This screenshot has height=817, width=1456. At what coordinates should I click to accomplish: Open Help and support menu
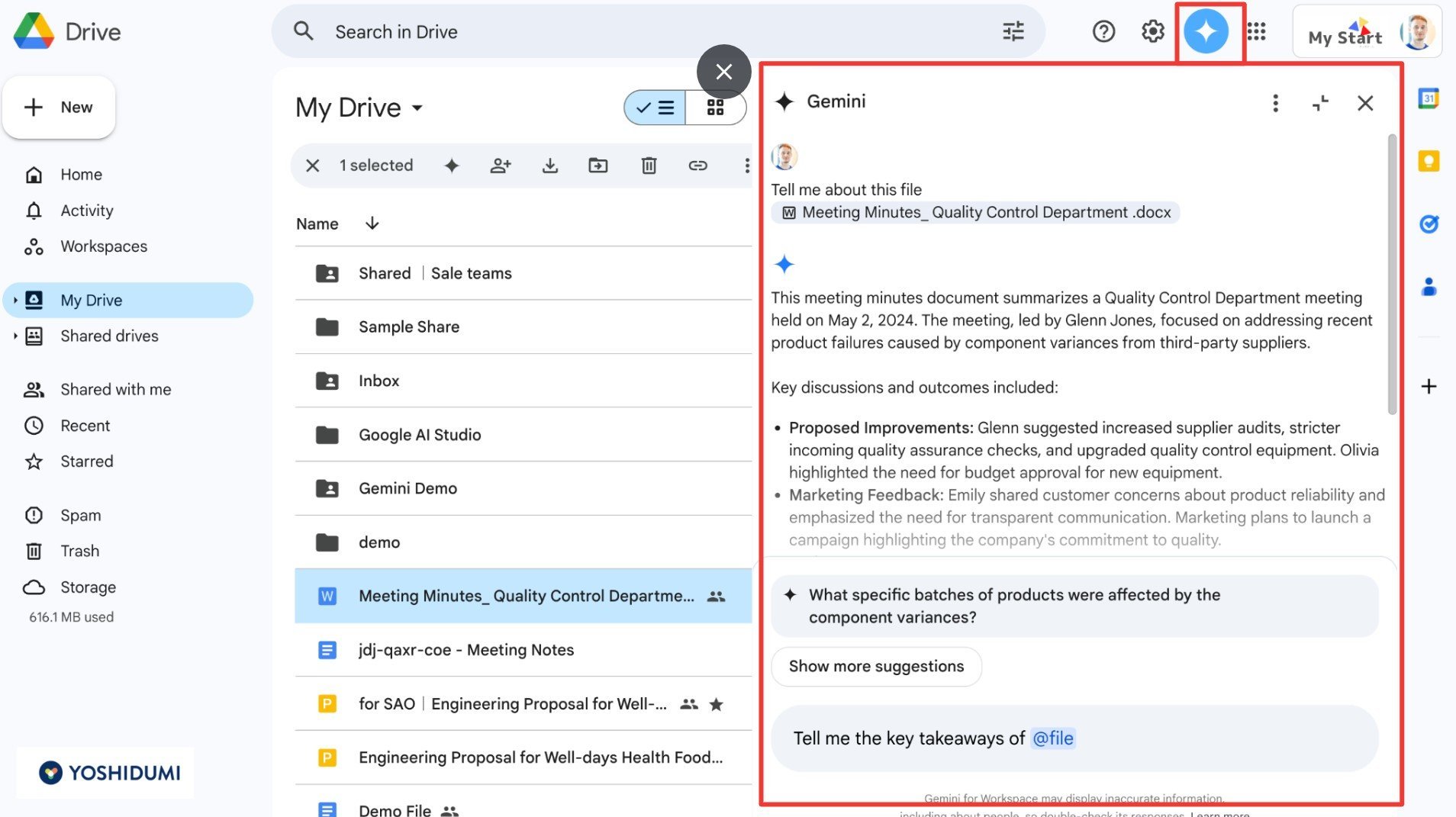(1103, 31)
